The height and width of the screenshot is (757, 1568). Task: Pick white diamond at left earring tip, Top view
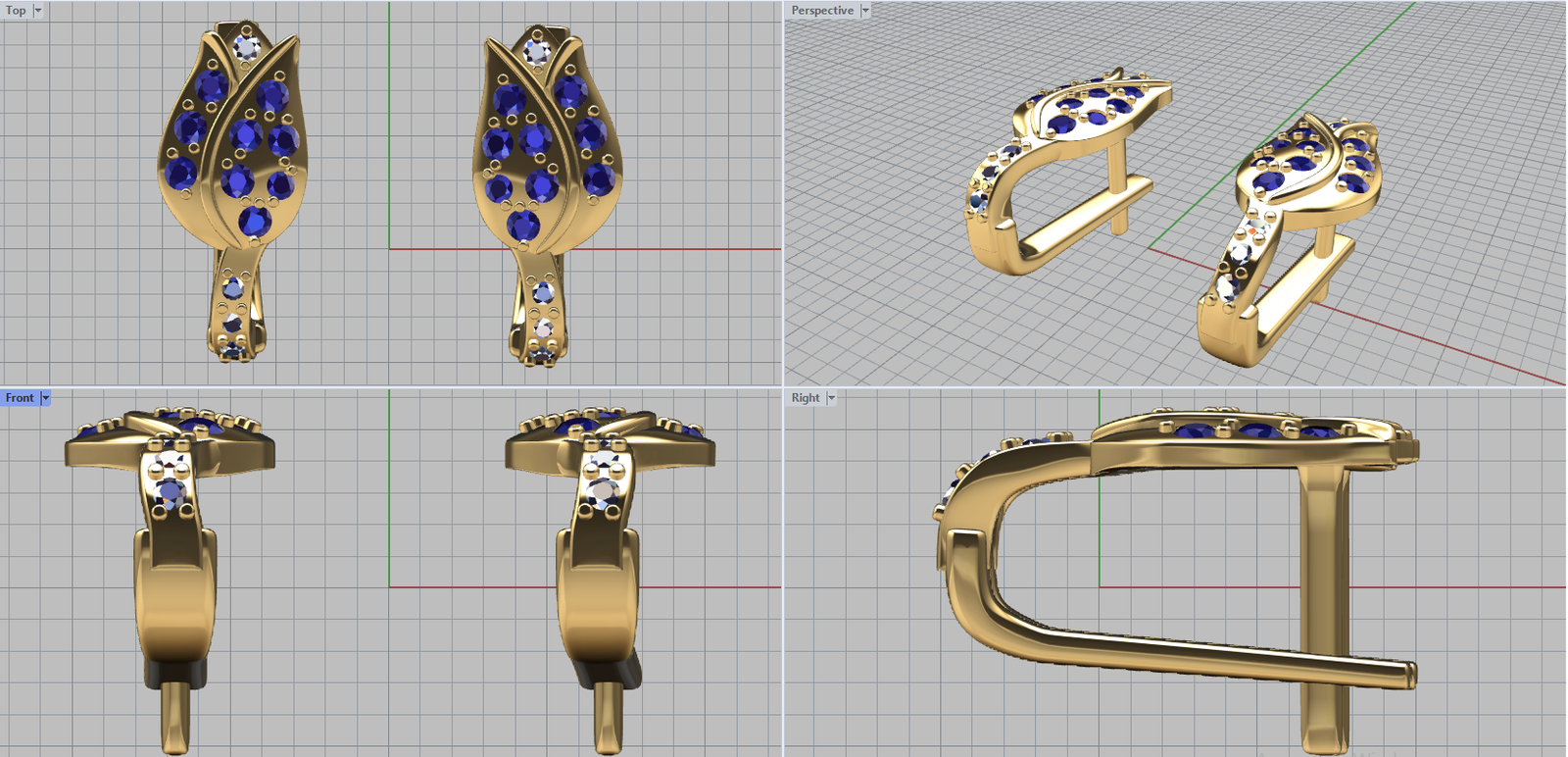pyautogui.click(x=248, y=46)
